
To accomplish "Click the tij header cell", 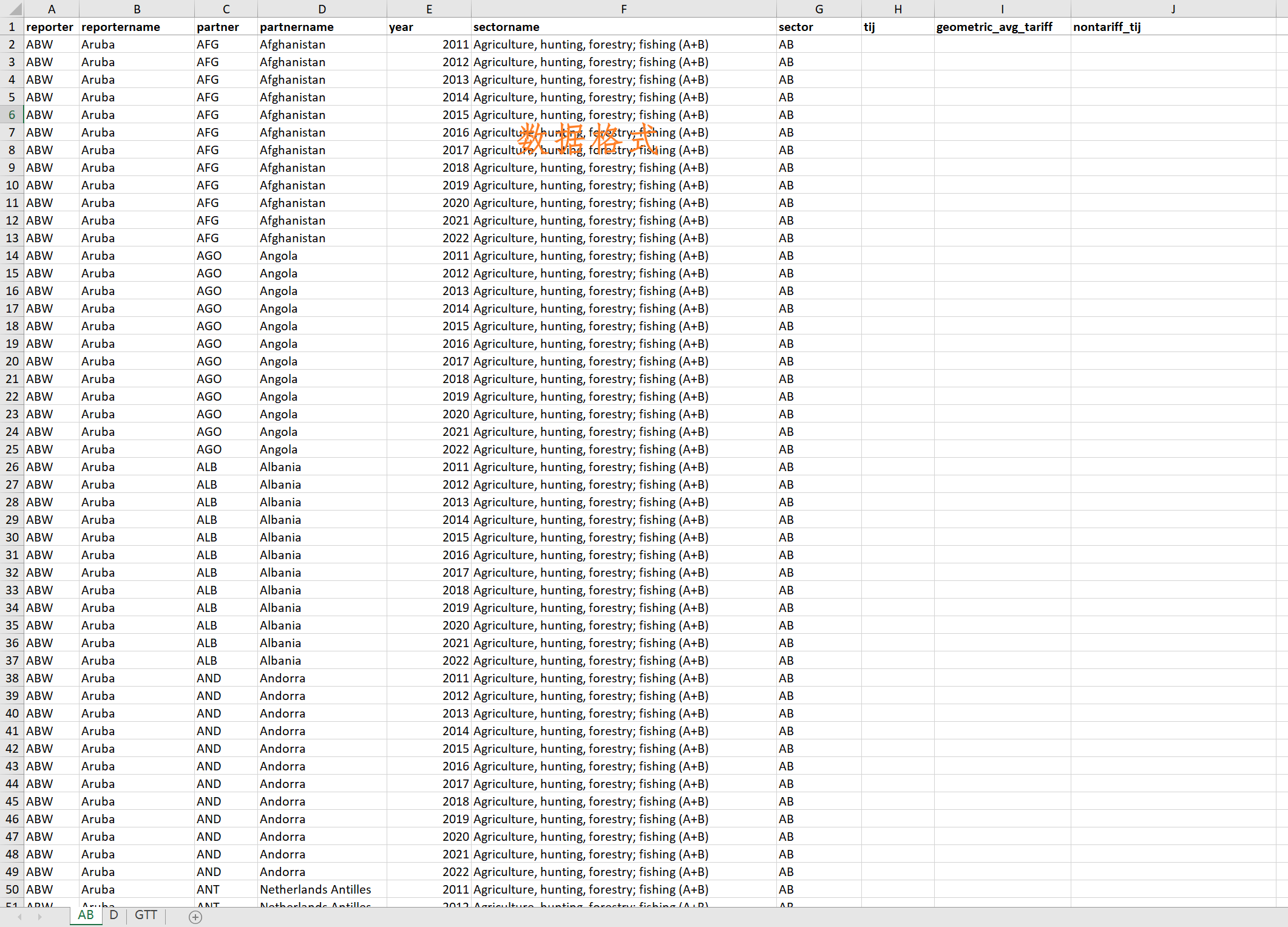I will 897,27.
